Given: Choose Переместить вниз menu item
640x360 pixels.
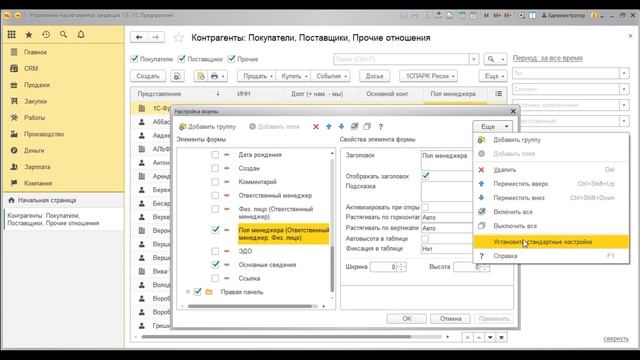Looking at the screenshot, I should (551, 198).
